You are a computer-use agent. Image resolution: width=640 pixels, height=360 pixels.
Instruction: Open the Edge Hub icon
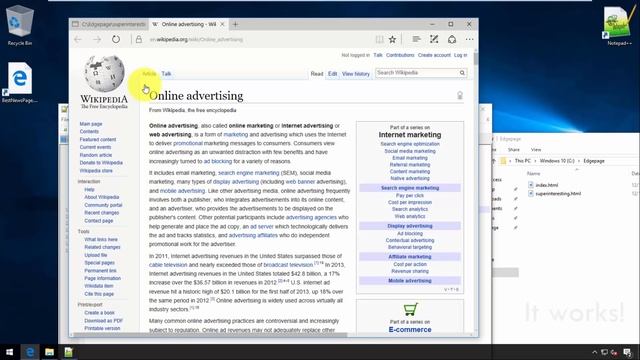click(416, 40)
